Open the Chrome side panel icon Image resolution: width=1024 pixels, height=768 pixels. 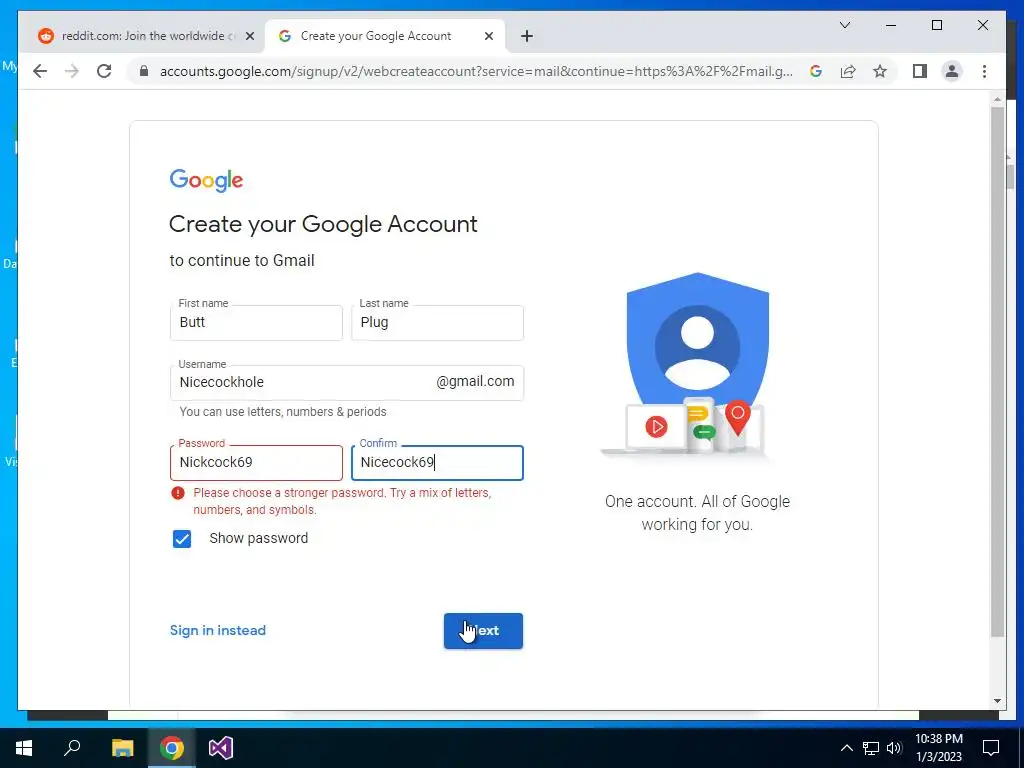coord(920,71)
